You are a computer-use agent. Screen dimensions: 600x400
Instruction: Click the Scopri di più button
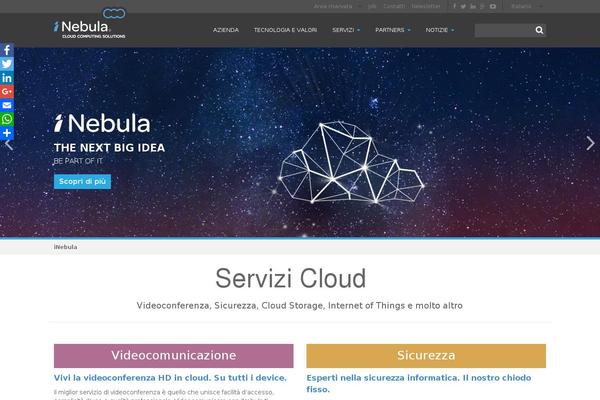pos(82,181)
